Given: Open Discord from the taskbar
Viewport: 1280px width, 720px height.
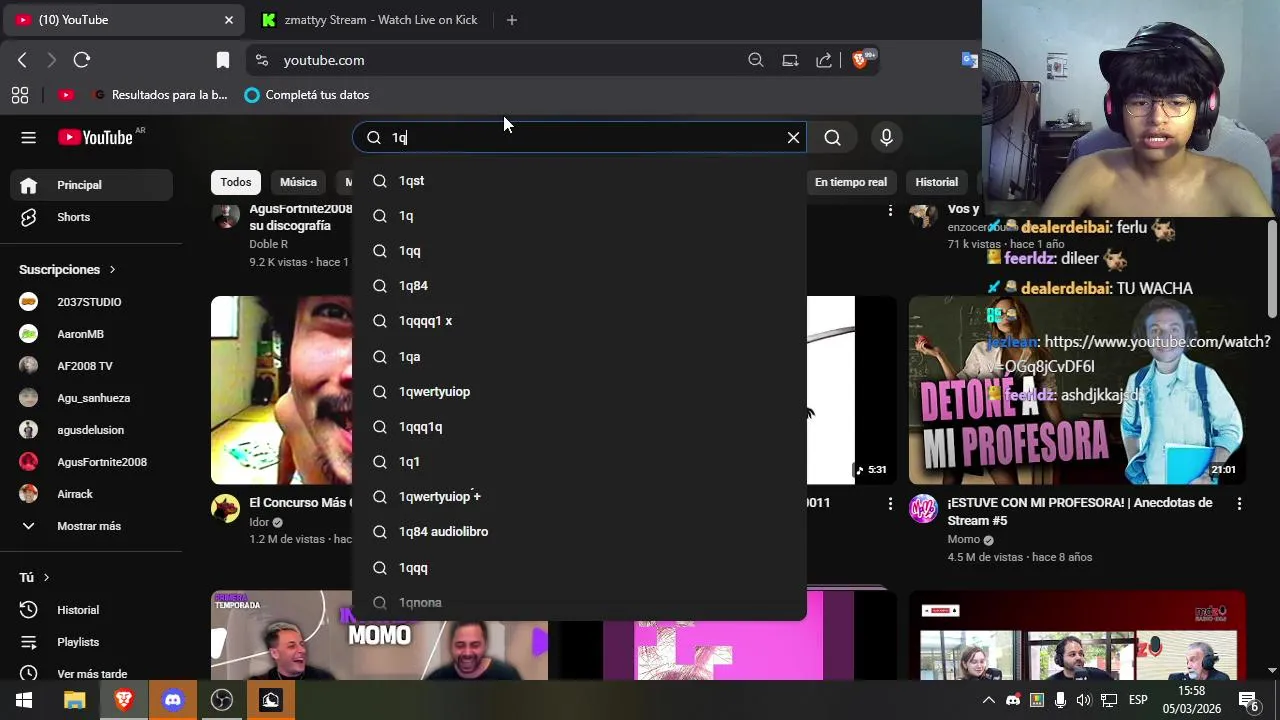Looking at the screenshot, I should [173, 700].
